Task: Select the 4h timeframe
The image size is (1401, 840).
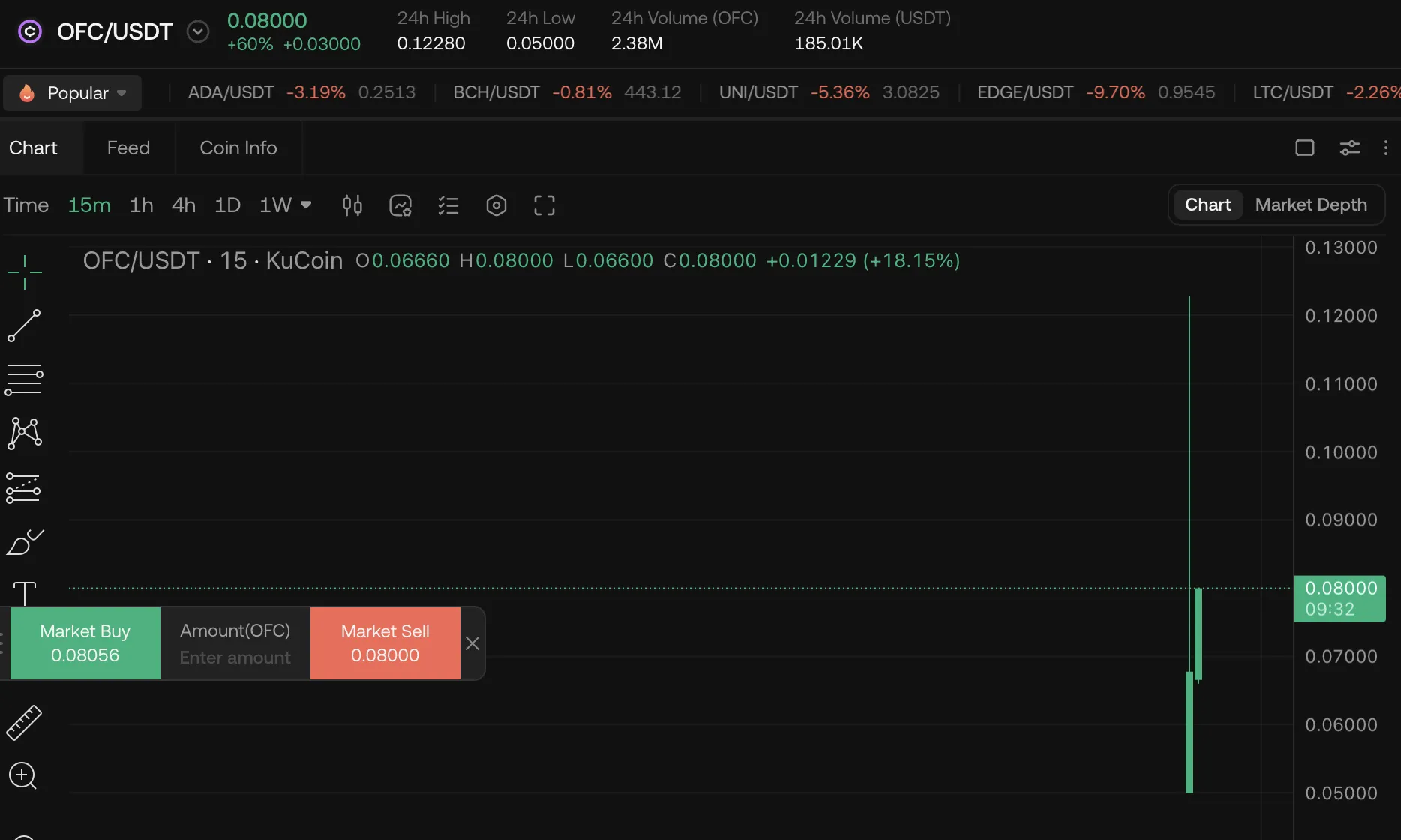Action: (x=184, y=205)
